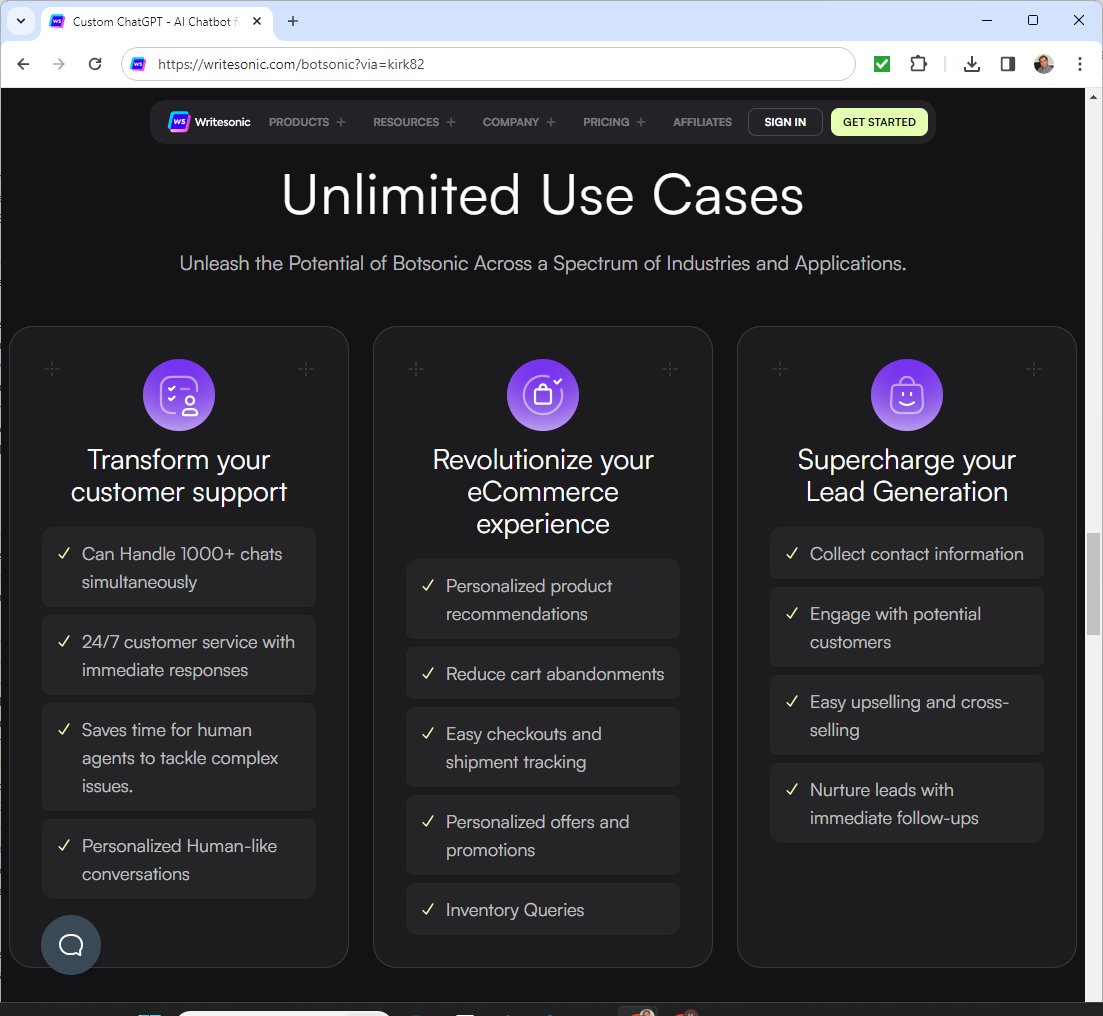This screenshot has width=1103, height=1016.
Task: Open the tab search dropdown arrow
Action: [21, 21]
